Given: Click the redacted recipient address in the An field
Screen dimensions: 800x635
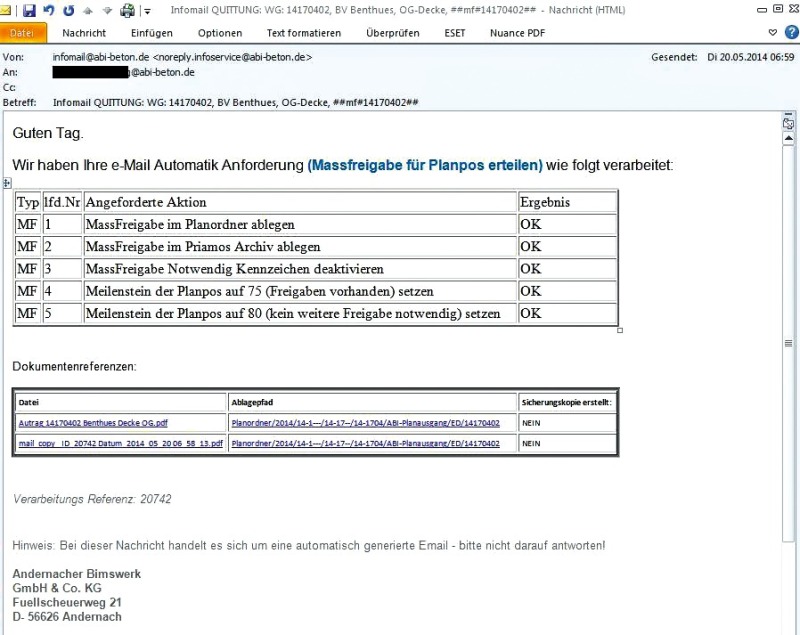Looking at the screenshot, I should tap(123, 72).
